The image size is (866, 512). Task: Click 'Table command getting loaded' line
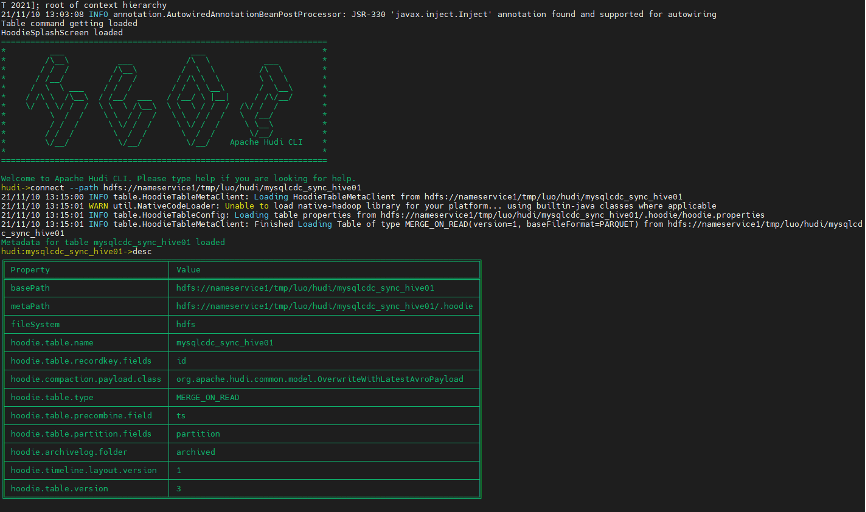tap(69, 24)
